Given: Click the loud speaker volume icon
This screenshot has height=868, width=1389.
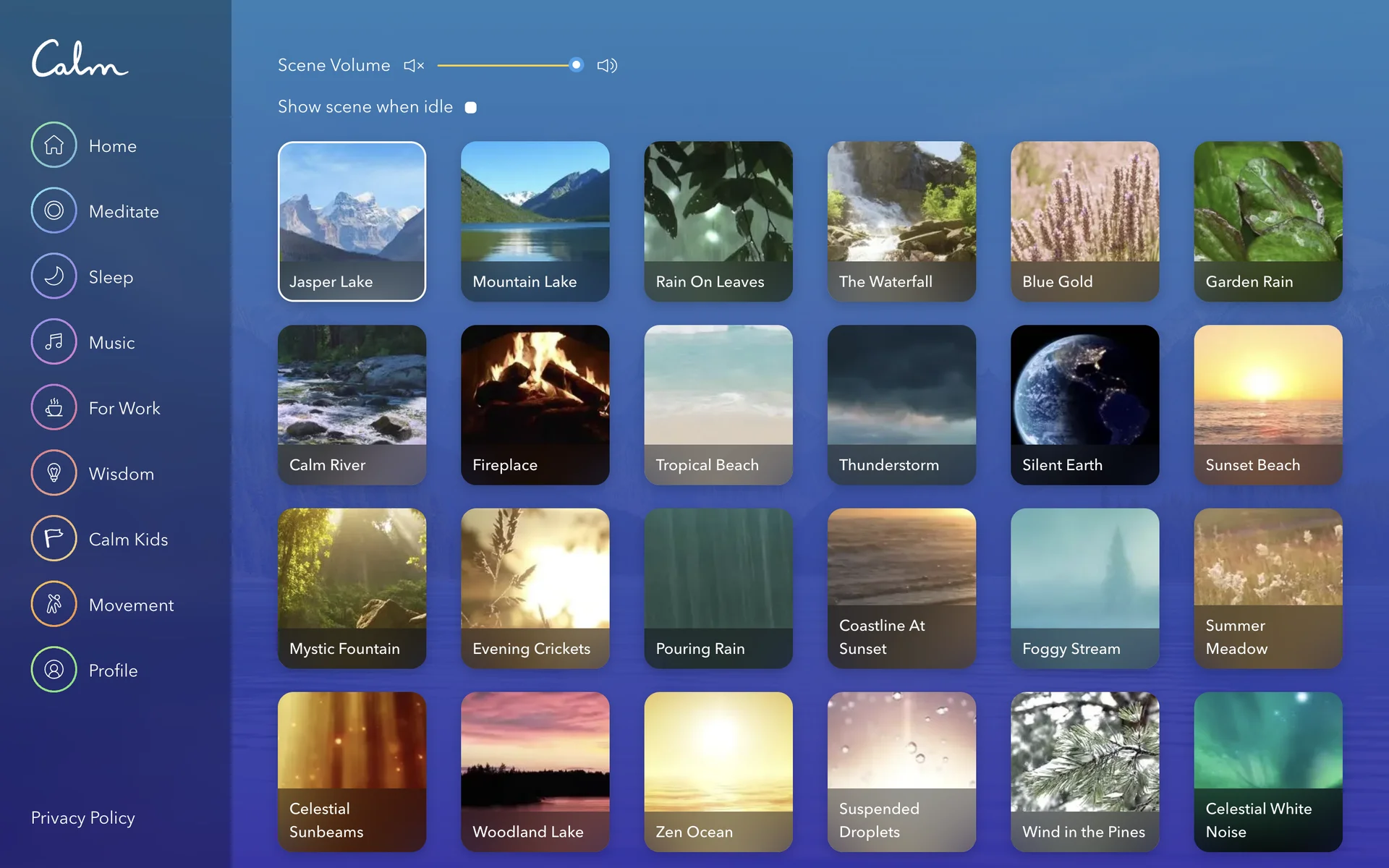Looking at the screenshot, I should [x=606, y=66].
